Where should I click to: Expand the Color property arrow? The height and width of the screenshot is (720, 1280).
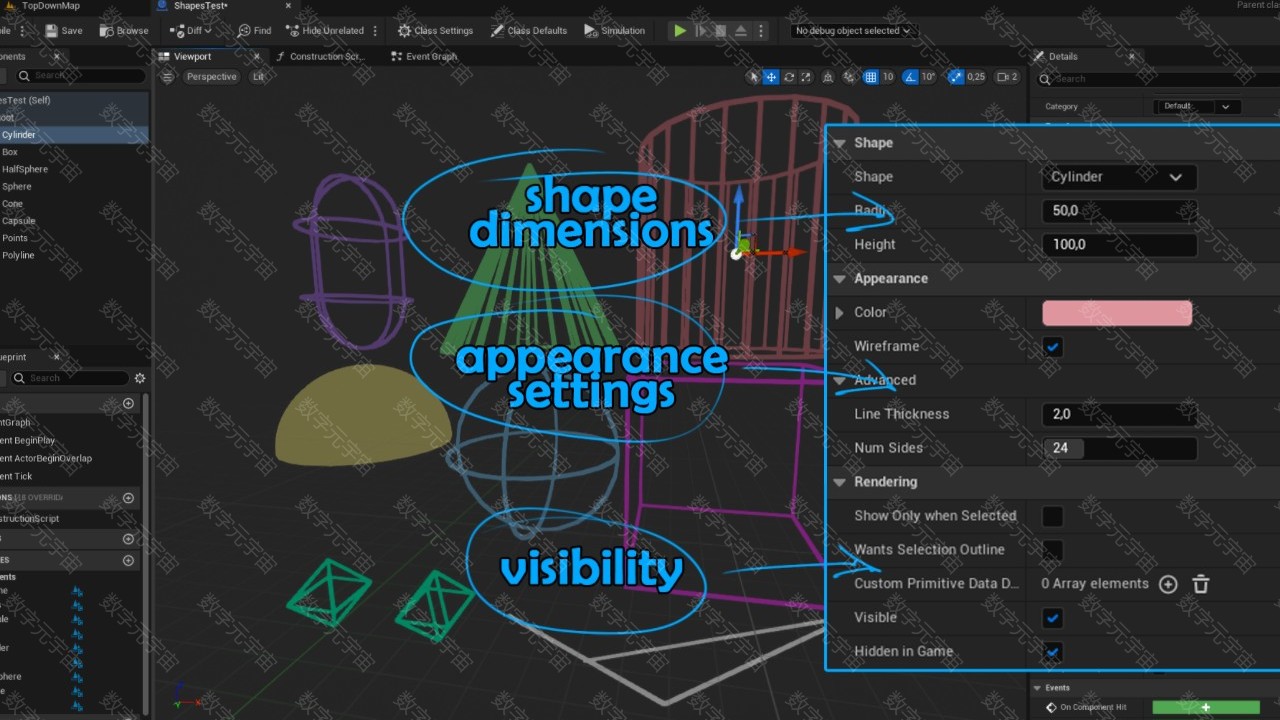pyautogui.click(x=840, y=313)
